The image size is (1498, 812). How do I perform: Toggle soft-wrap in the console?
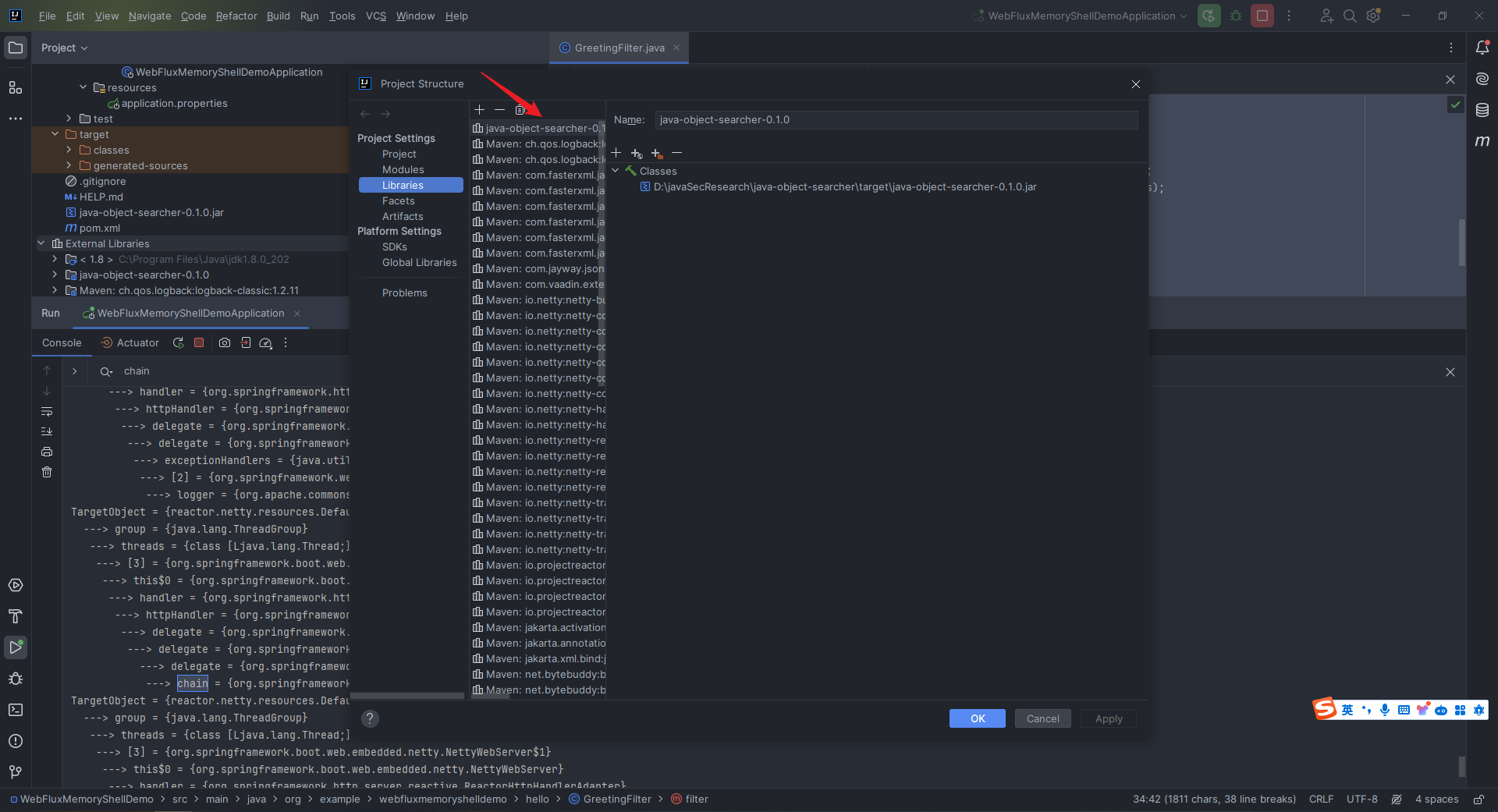(47, 411)
